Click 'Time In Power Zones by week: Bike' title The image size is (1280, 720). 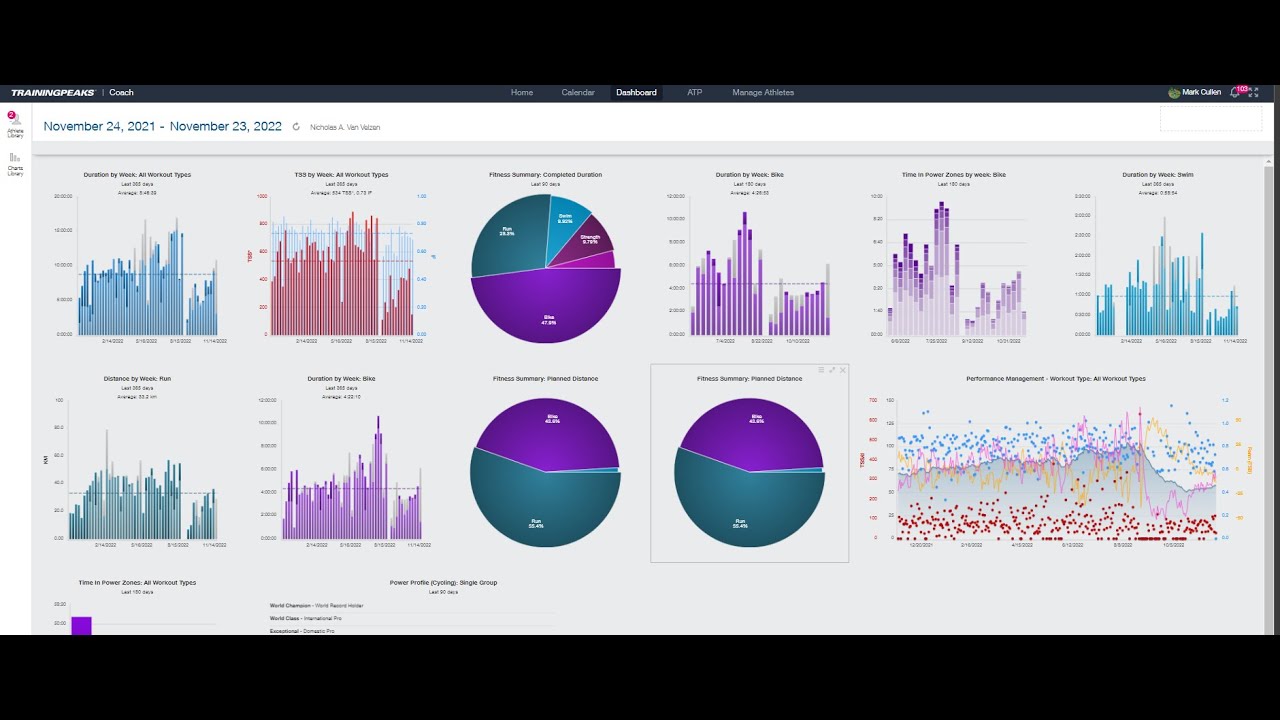pos(954,175)
